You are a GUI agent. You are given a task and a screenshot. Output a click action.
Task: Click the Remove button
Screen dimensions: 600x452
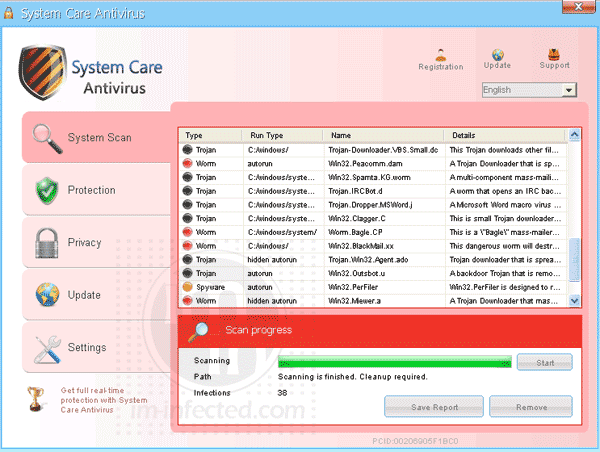531,407
